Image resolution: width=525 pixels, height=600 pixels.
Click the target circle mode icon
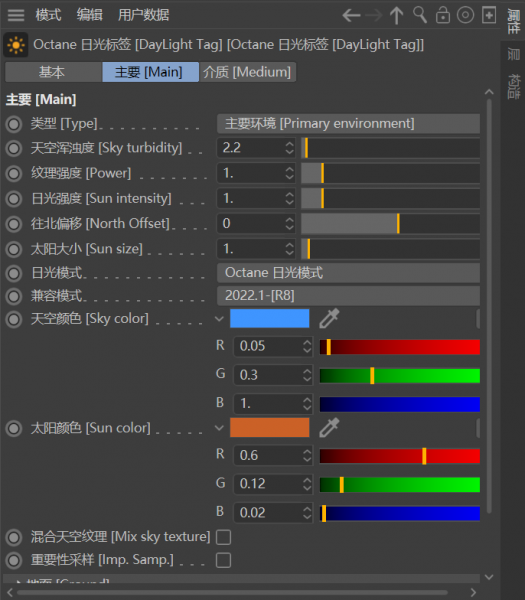pyautogui.click(x=465, y=15)
